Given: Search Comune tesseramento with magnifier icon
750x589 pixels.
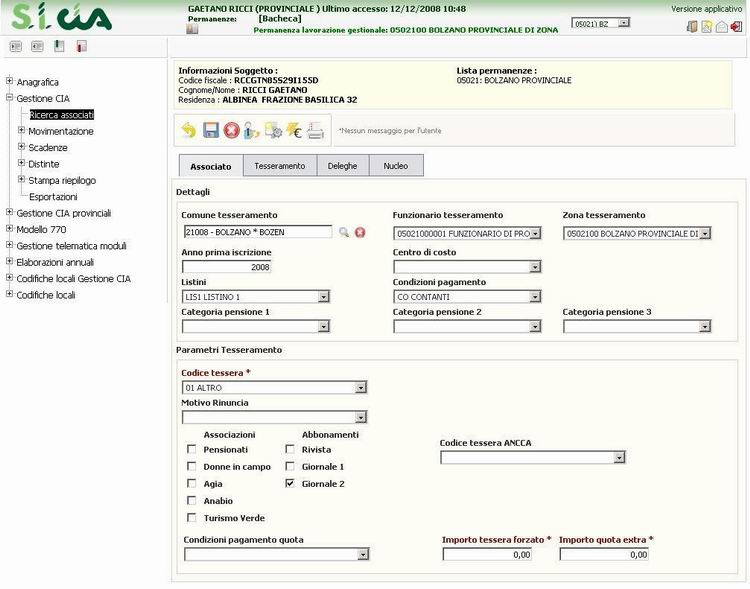Looking at the screenshot, I should click(344, 232).
